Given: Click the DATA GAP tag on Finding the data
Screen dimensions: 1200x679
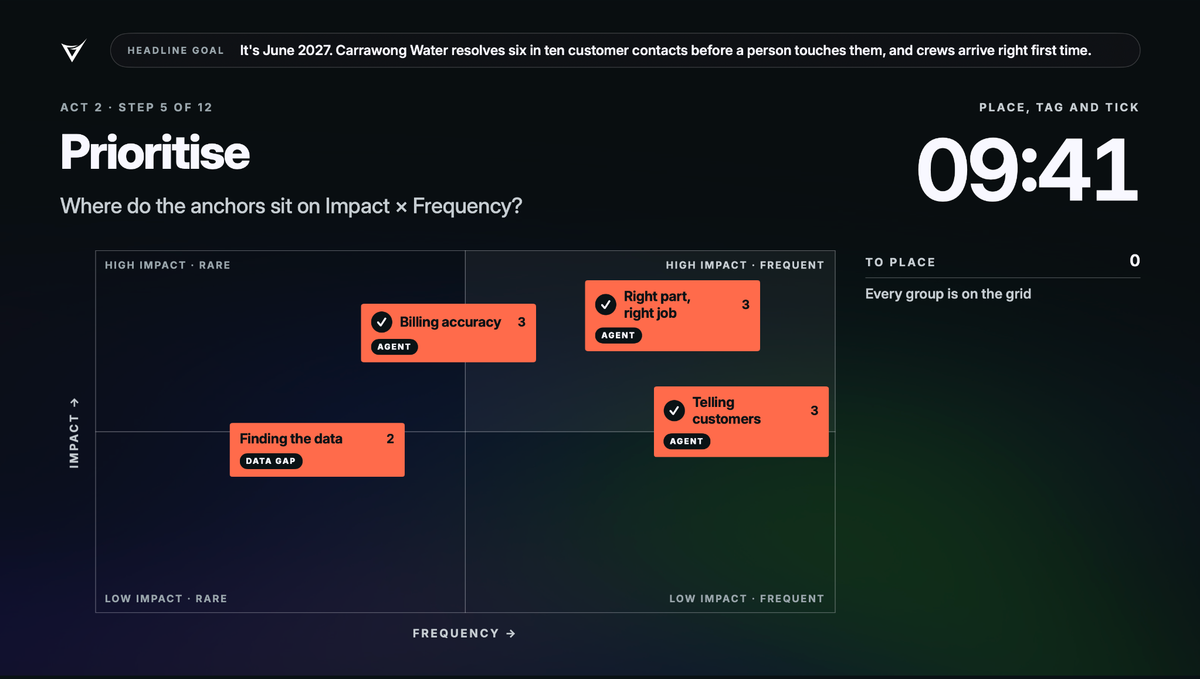Looking at the screenshot, I should (271, 461).
